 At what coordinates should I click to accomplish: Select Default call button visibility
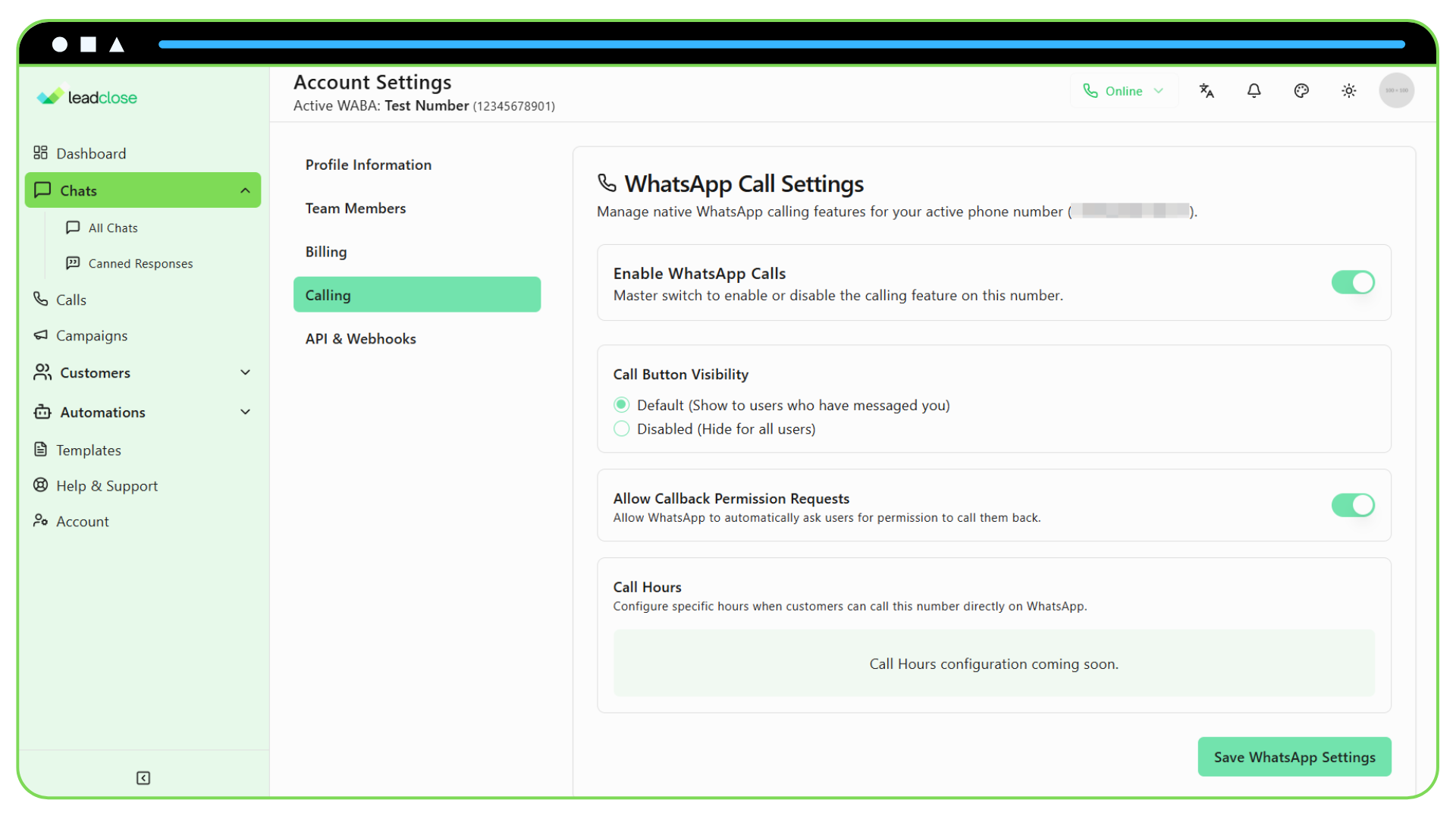(621, 405)
